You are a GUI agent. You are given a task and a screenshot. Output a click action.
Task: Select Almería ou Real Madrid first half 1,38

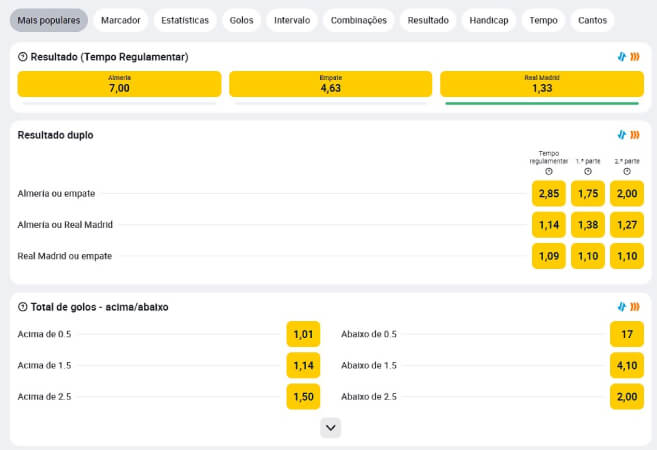pyautogui.click(x=588, y=225)
